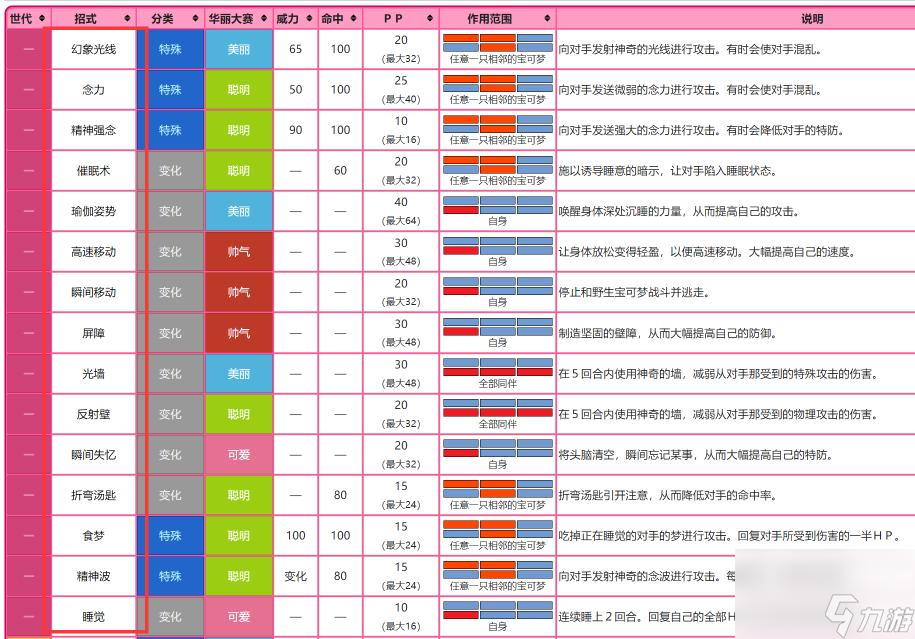Click power value 100 for 食梦

296,536
